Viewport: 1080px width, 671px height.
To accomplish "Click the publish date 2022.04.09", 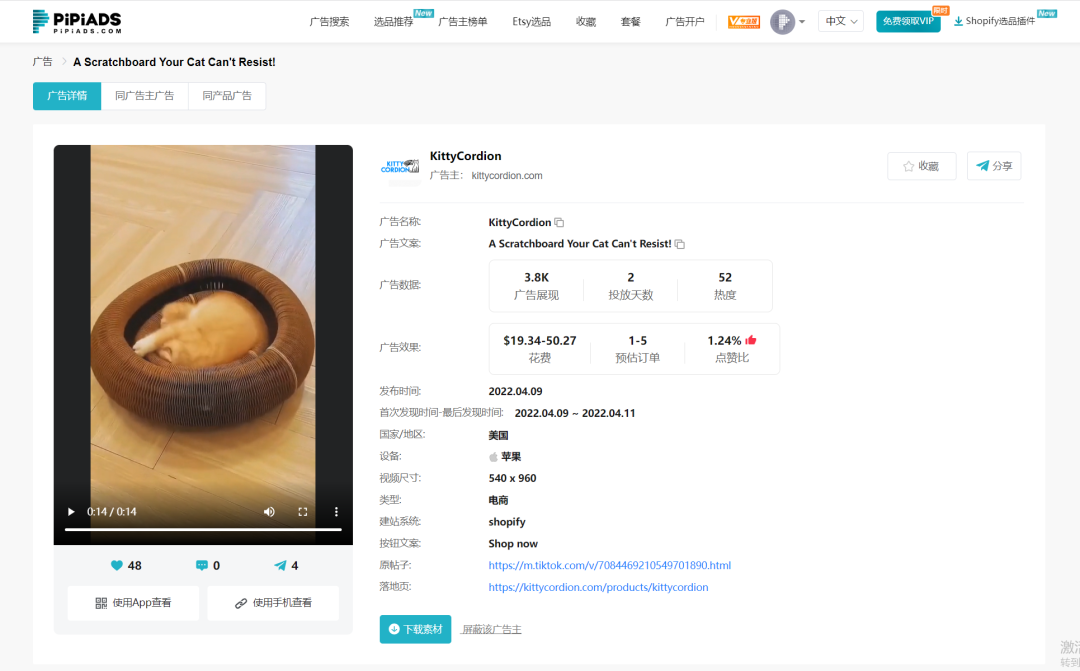I will point(515,391).
